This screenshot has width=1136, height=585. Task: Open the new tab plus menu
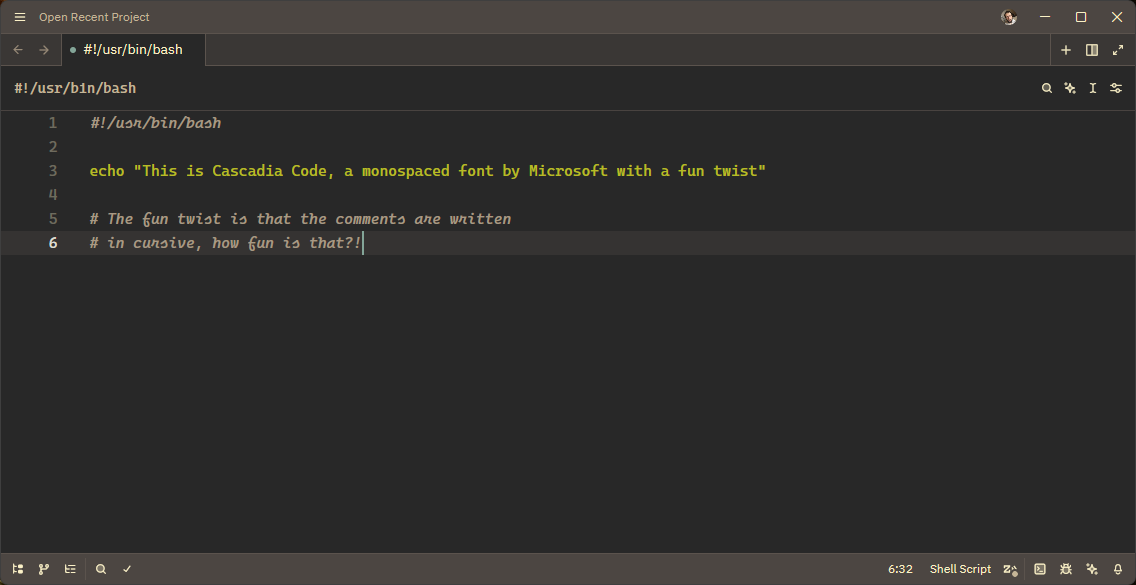[1066, 49]
